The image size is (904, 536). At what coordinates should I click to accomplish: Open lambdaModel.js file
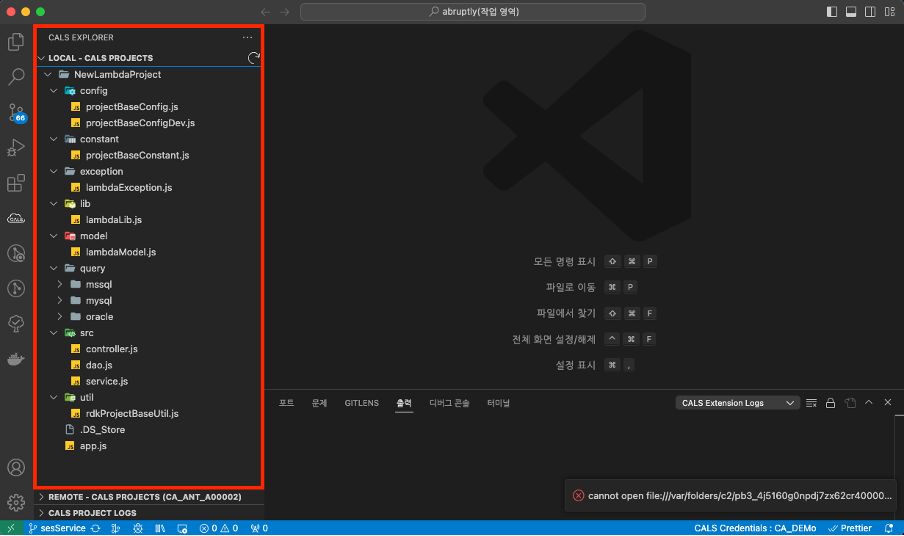(x=120, y=252)
